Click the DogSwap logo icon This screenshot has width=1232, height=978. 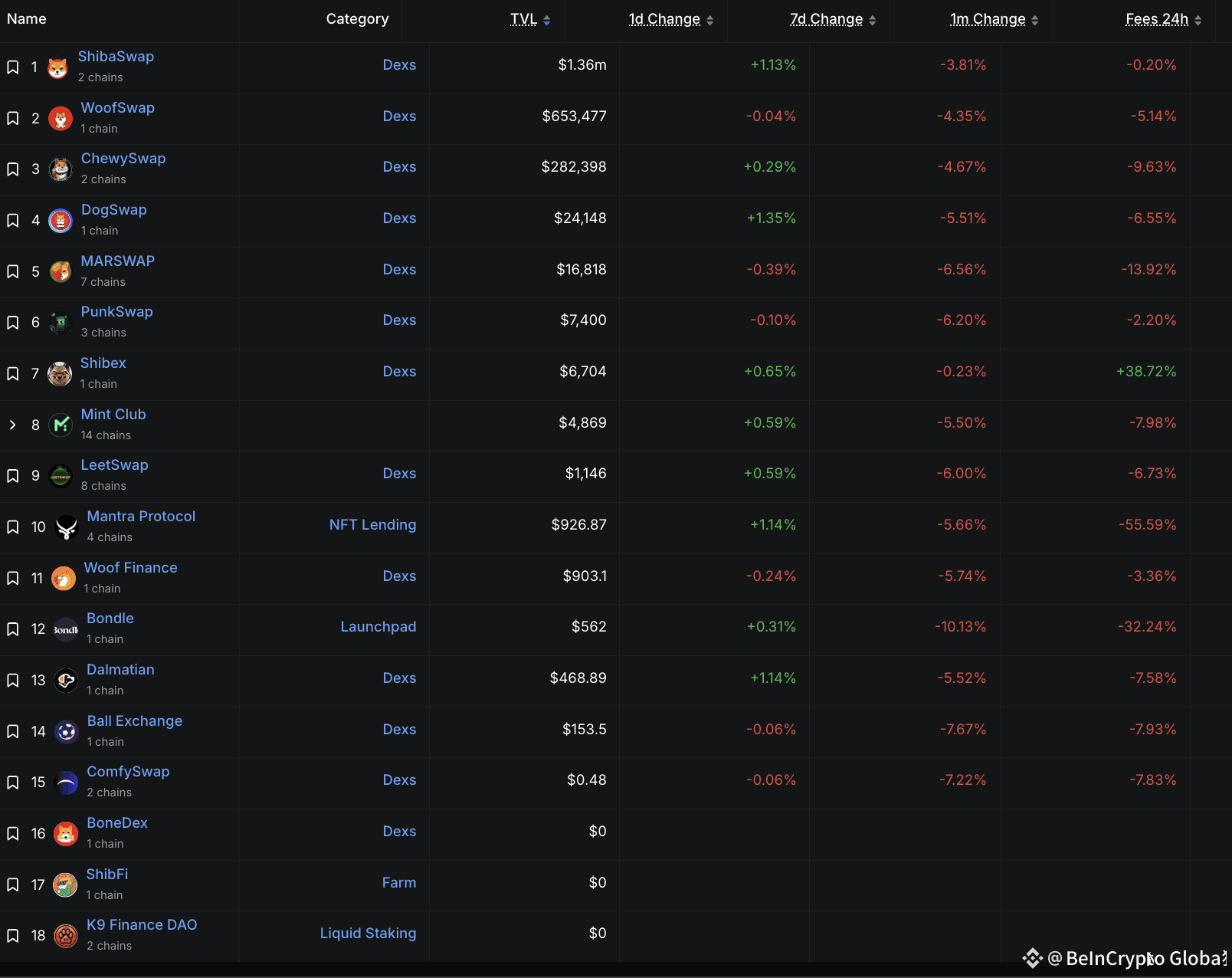tap(61, 221)
